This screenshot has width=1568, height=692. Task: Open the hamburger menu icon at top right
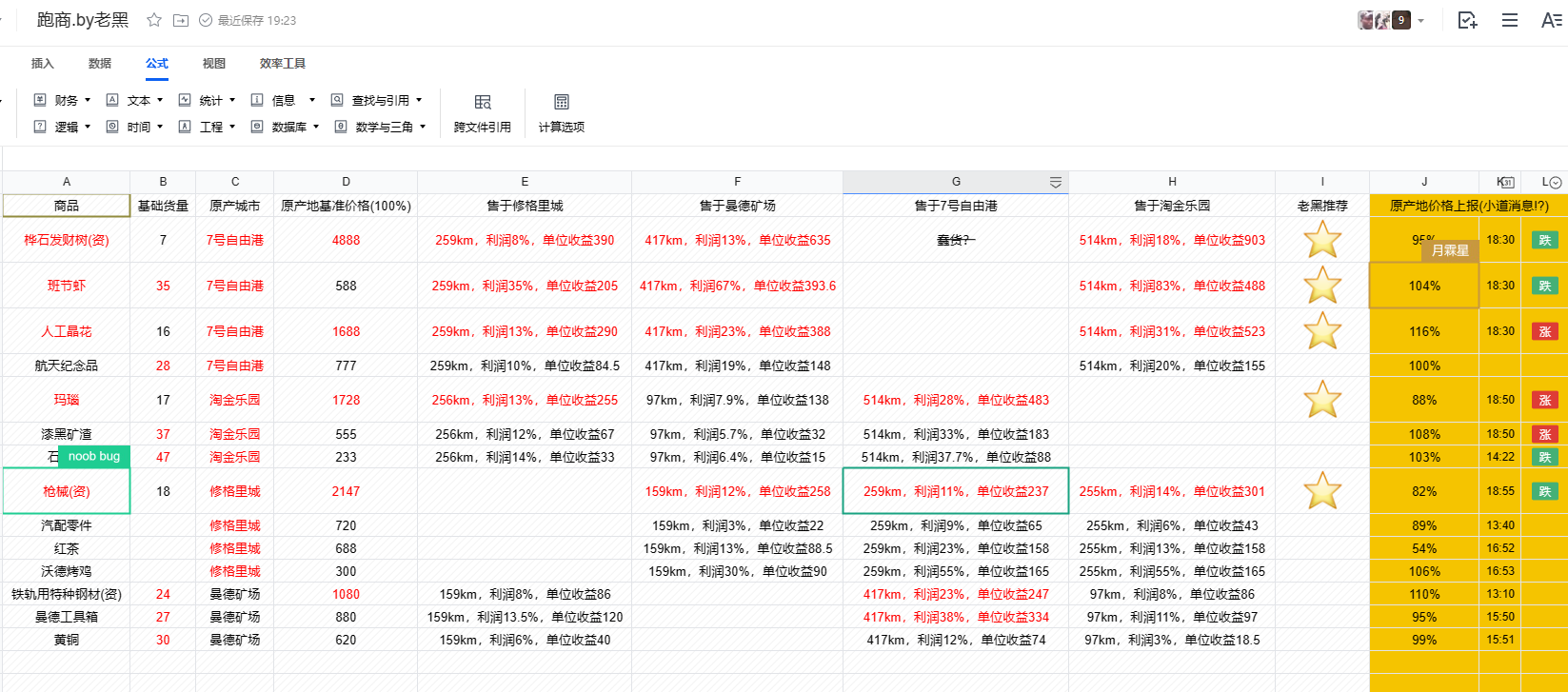point(1510,20)
